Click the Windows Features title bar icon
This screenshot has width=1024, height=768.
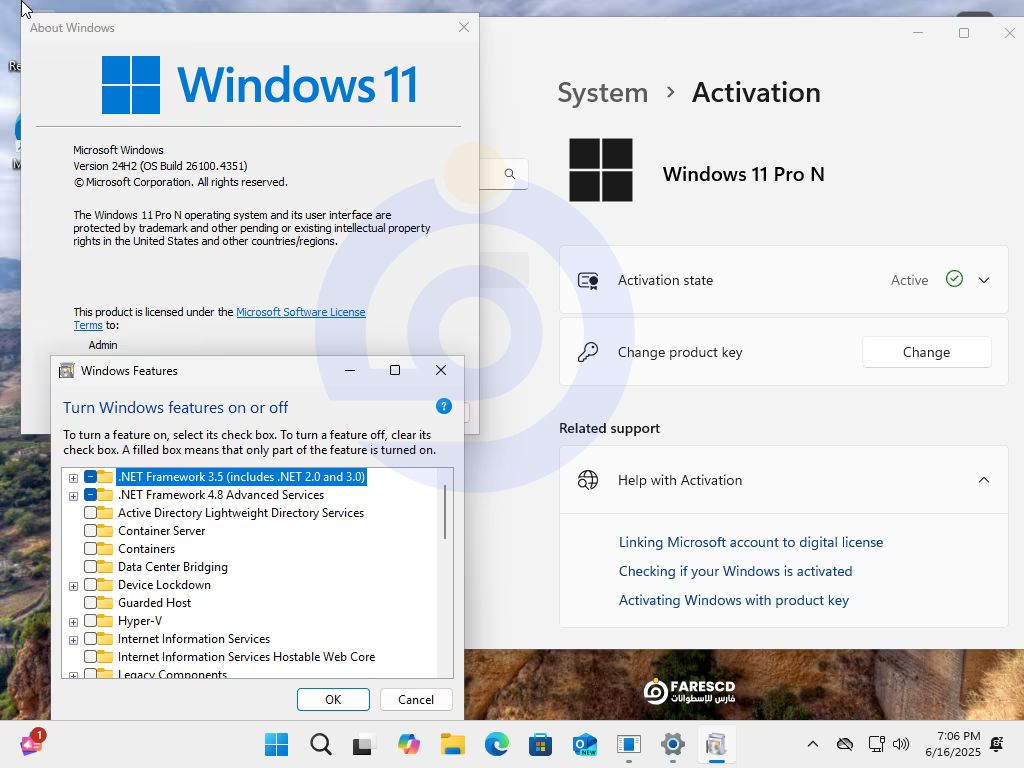coord(67,371)
